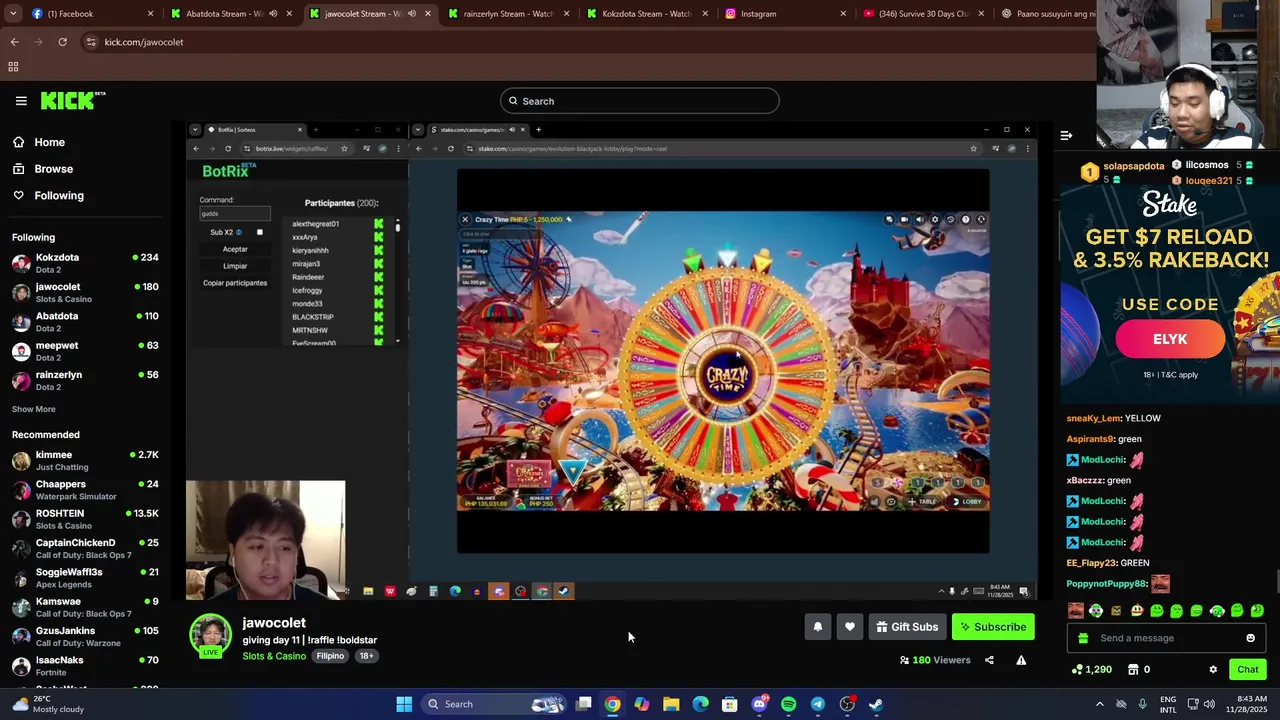The height and width of the screenshot is (720, 1280).
Task: Reload the browser page
Action: click(x=62, y=42)
